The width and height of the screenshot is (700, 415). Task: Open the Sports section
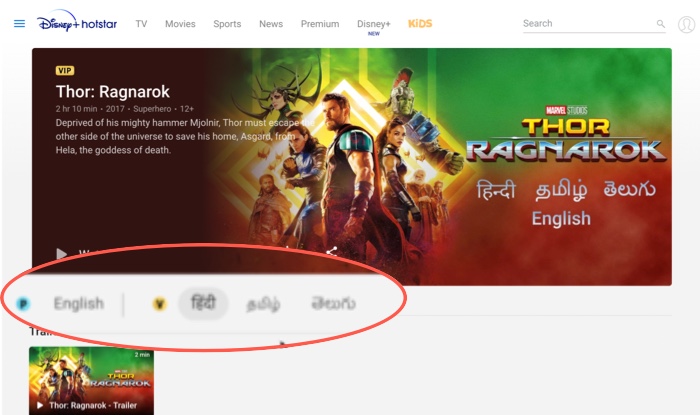tap(227, 24)
